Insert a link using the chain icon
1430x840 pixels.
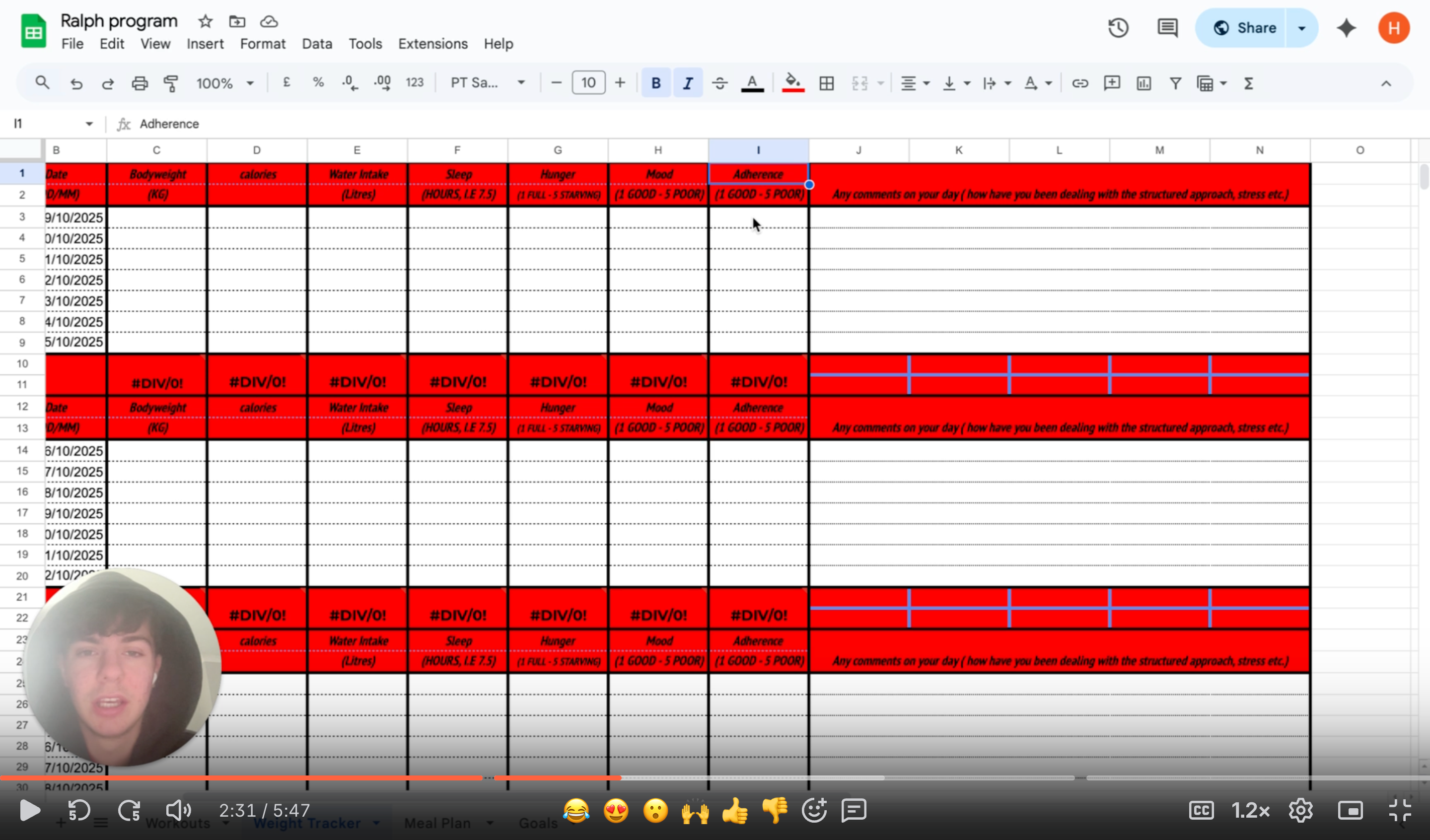point(1079,83)
